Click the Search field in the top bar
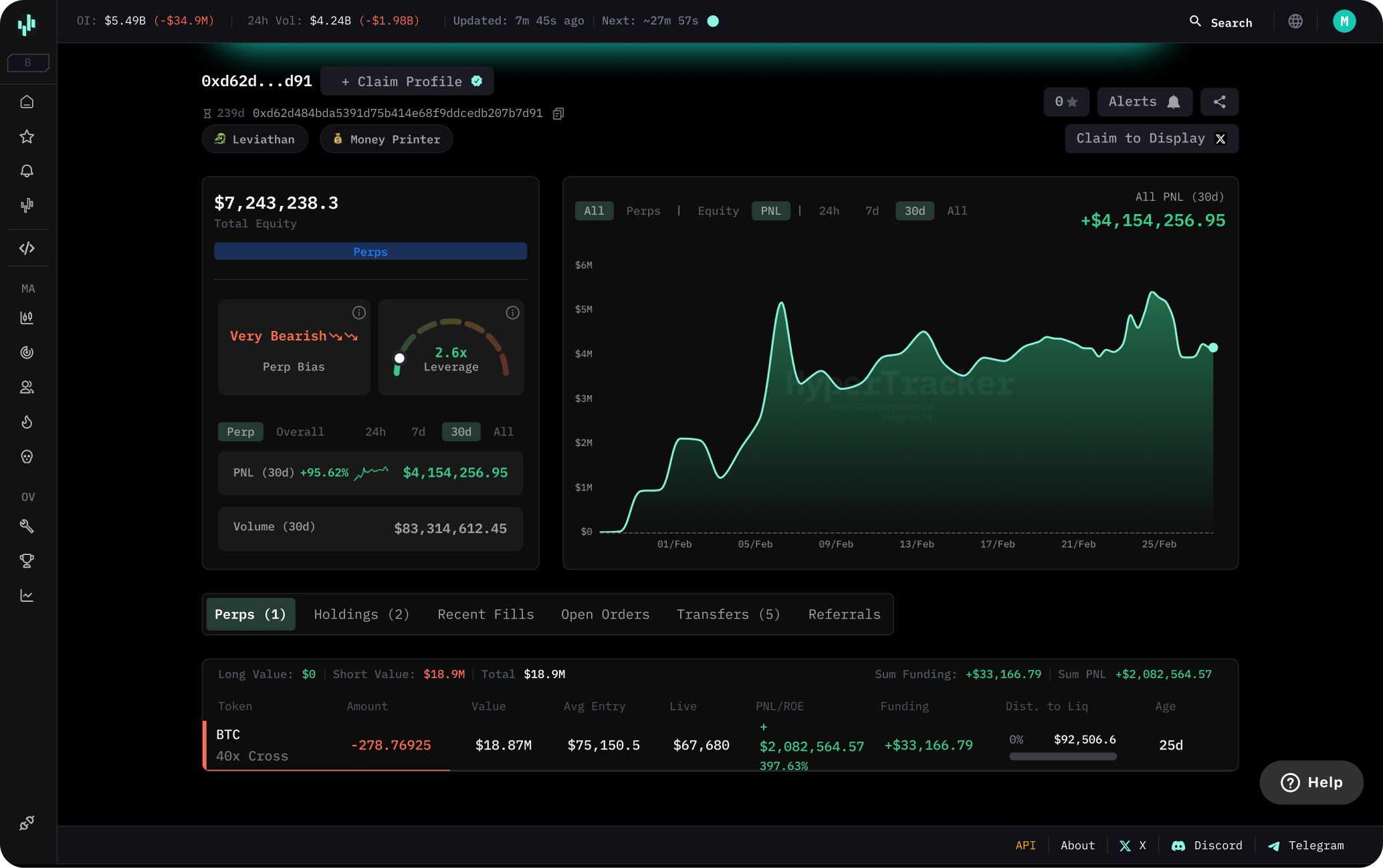The height and width of the screenshot is (868, 1383). [x=1222, y=22]
